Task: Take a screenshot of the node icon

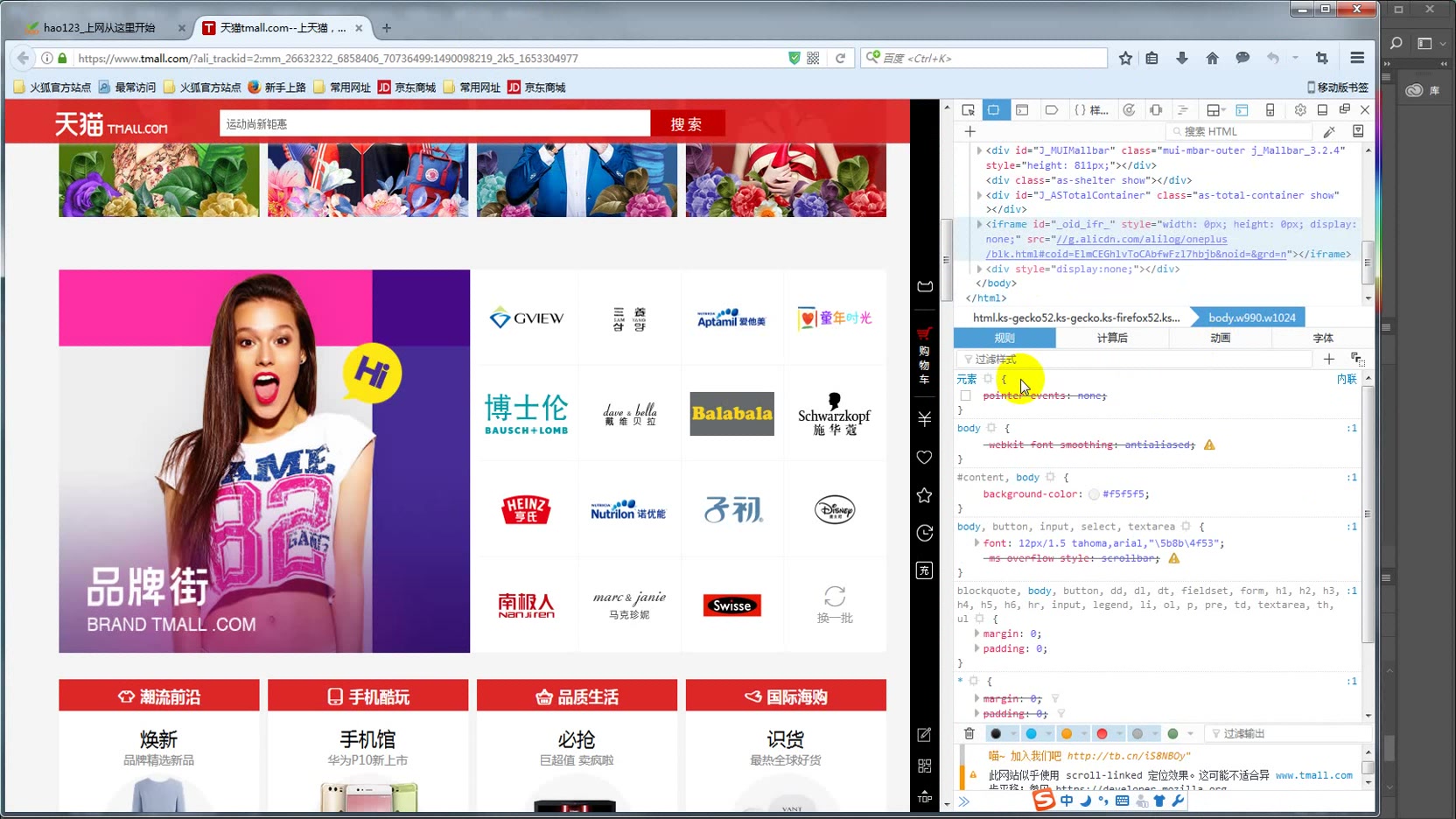Action: (1358, 131)
